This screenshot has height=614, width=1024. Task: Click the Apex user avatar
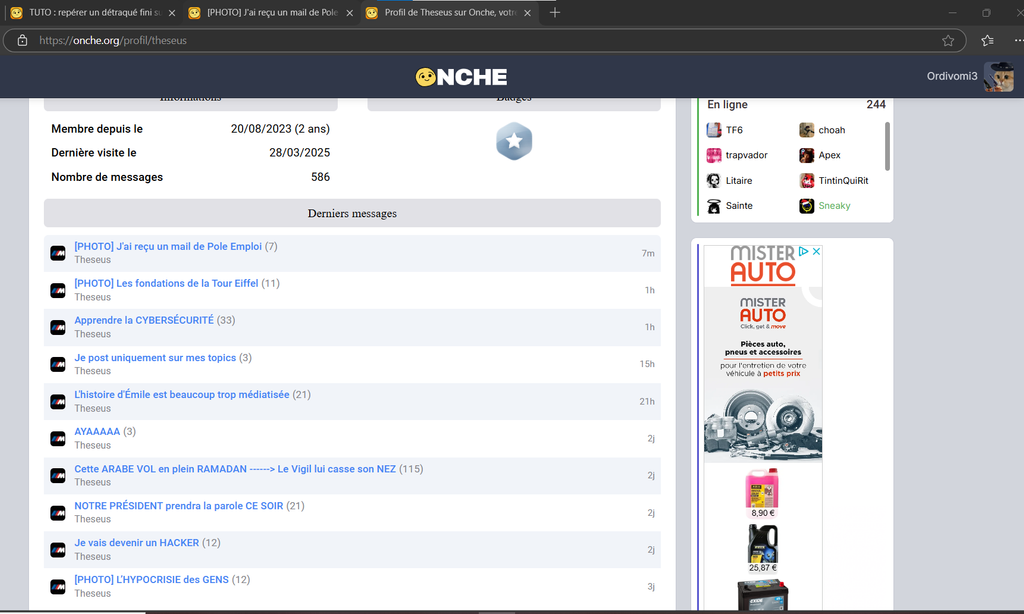807,155
